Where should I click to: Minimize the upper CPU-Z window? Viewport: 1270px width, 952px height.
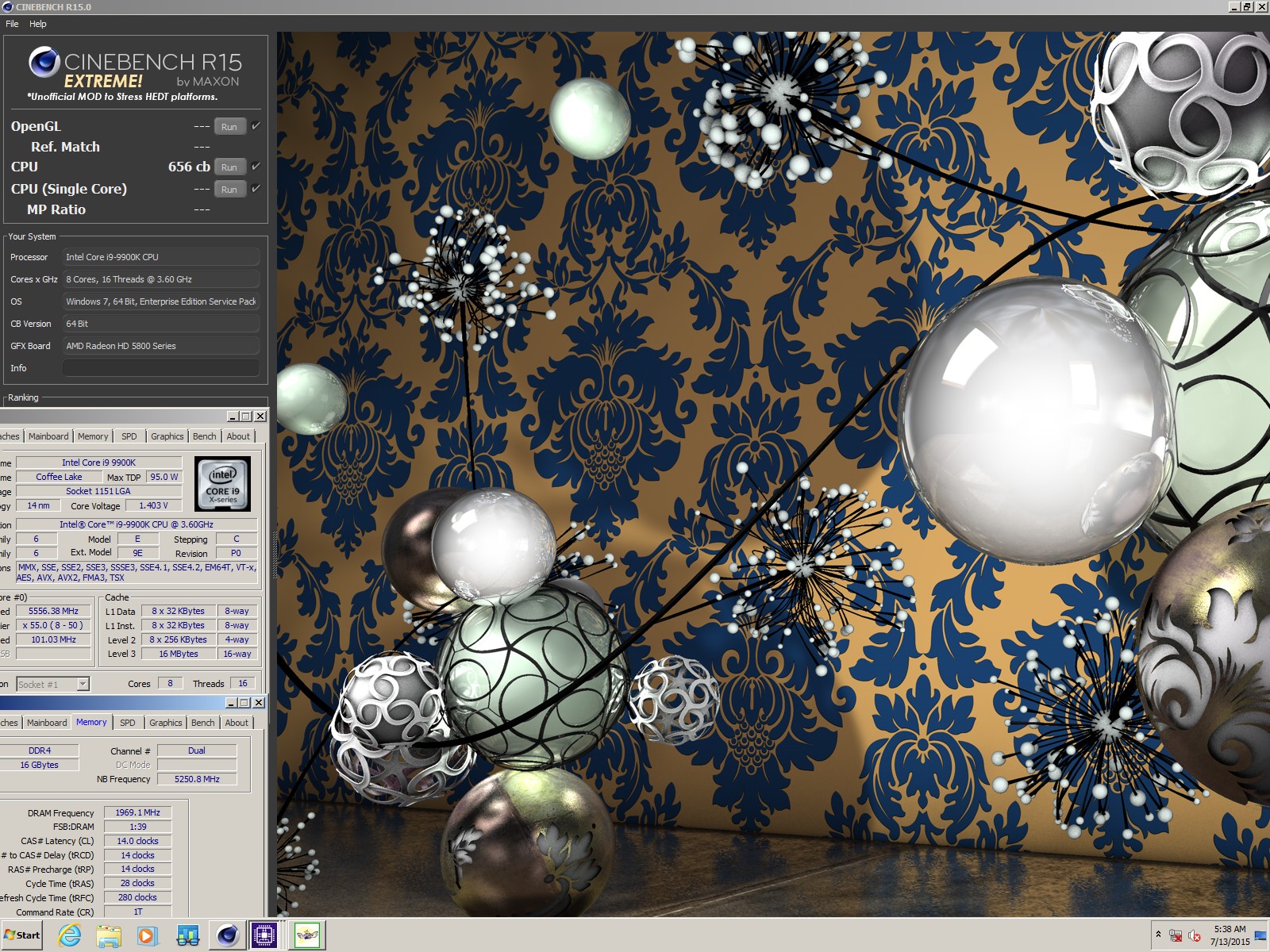[233, 416]
